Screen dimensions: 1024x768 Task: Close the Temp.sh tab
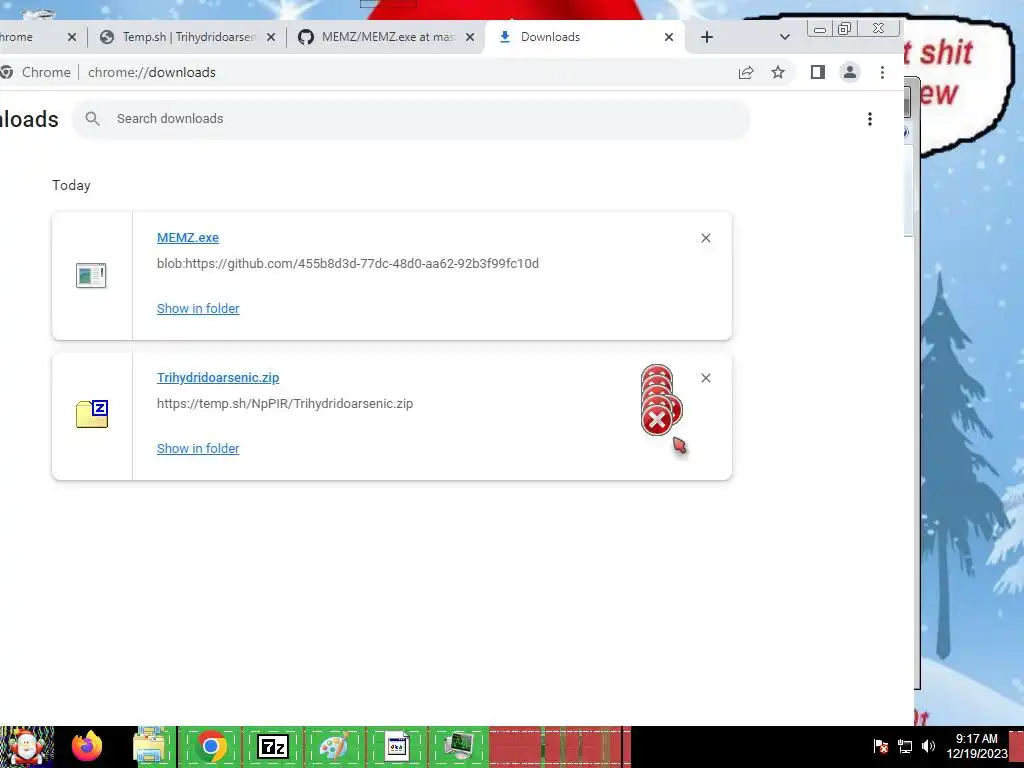point(271,37)
